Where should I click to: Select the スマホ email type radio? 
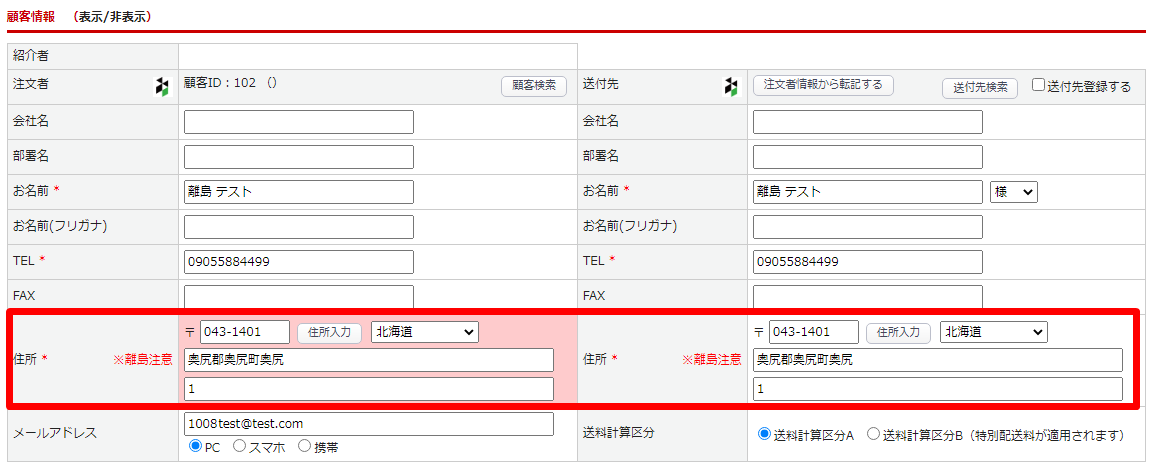click(240, 447)
